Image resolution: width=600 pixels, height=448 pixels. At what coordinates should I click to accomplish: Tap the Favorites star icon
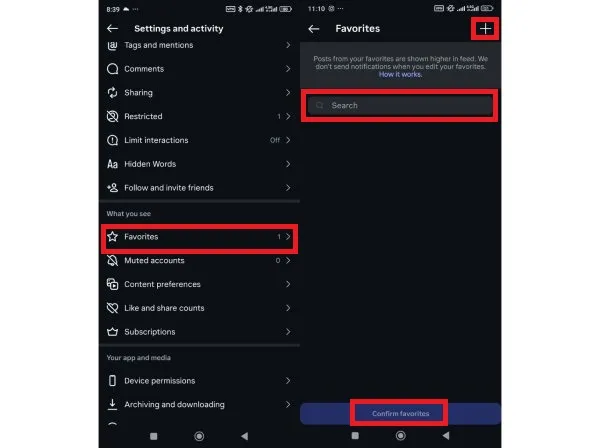click(x=112, y=237)
